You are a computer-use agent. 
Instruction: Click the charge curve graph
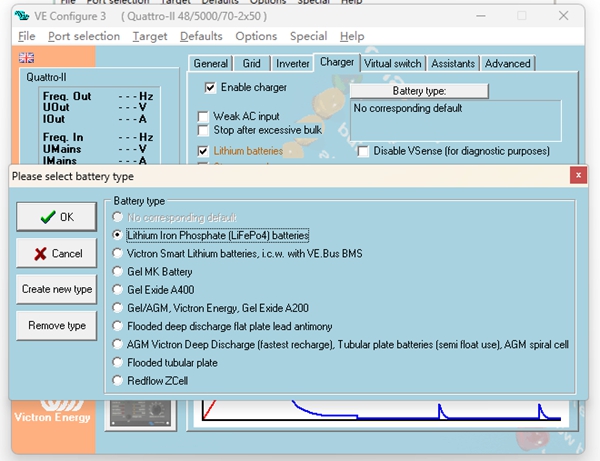381,412
